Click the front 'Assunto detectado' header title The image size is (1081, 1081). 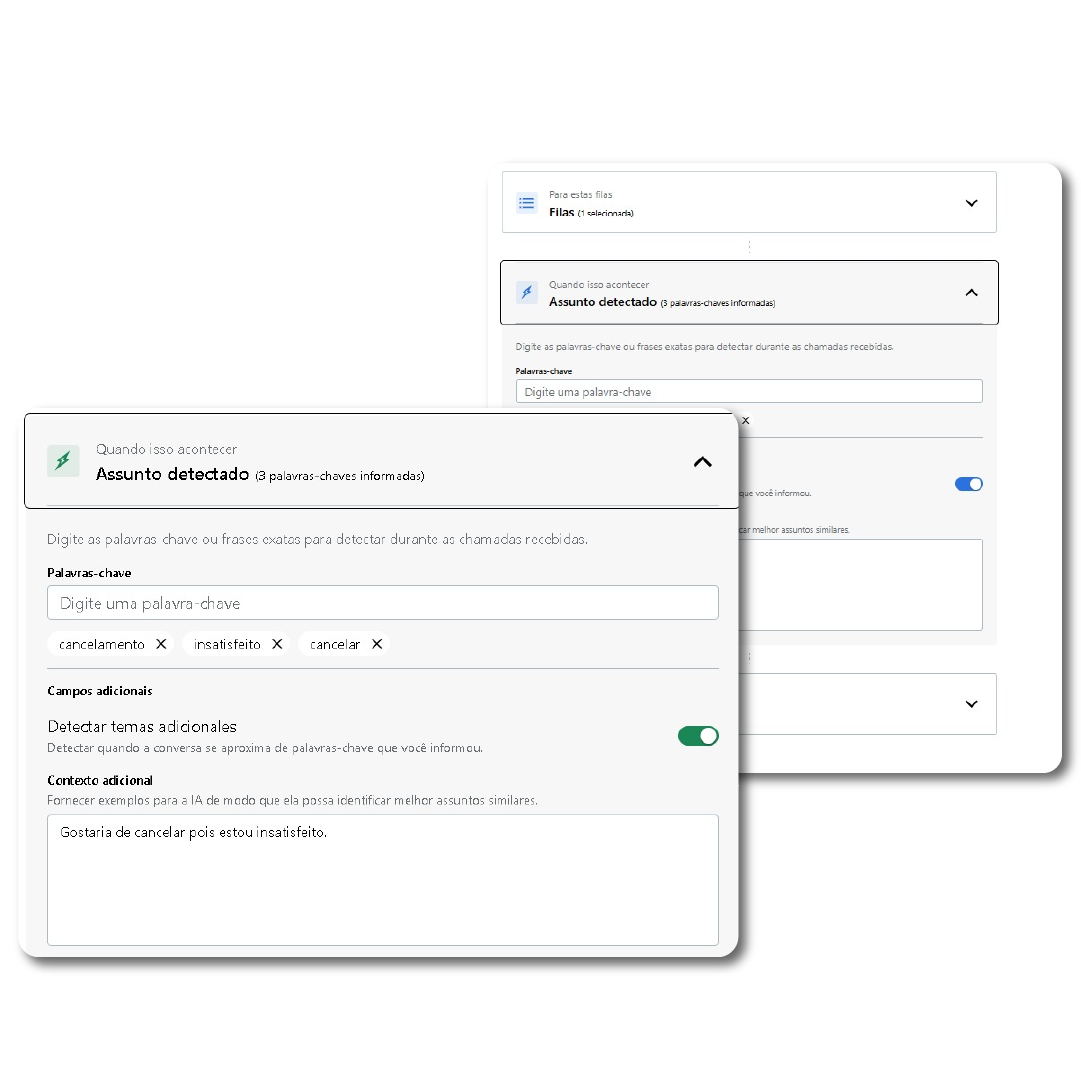coord(172,474)
